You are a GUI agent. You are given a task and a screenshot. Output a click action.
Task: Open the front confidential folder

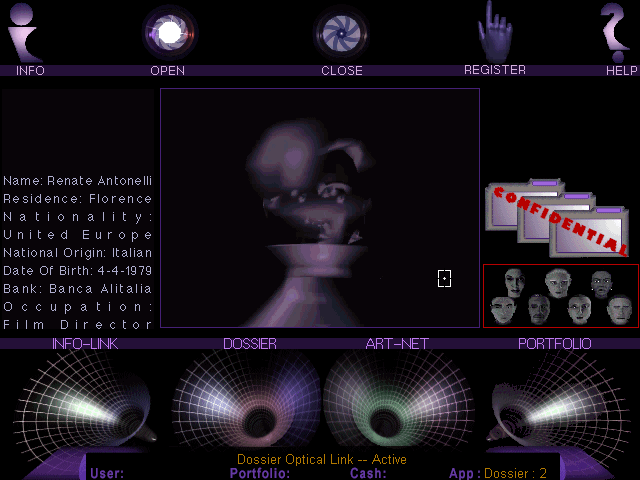589,232
